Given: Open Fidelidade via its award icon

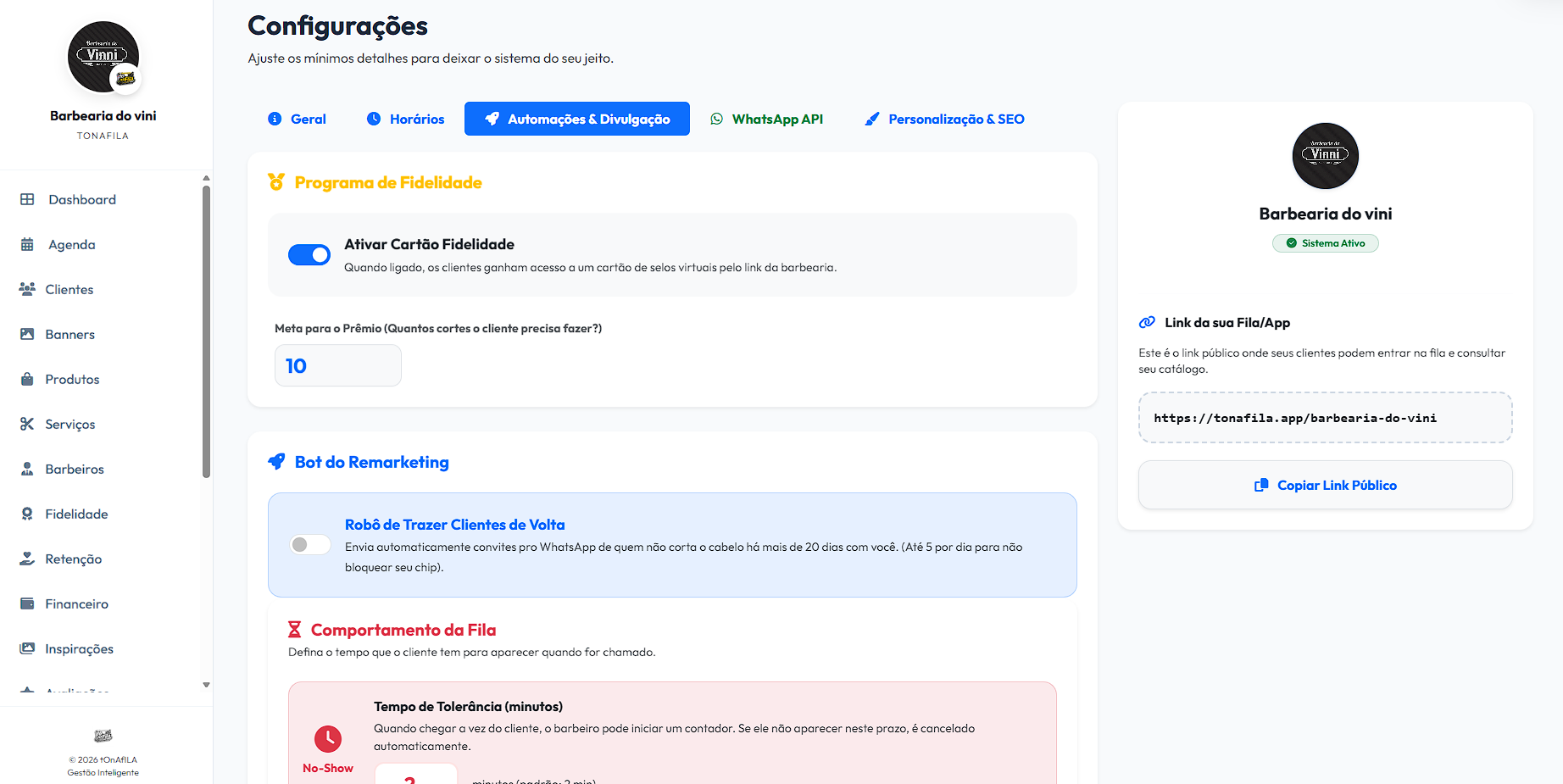Looking at the screenshot, I should (x=27, y=514).
